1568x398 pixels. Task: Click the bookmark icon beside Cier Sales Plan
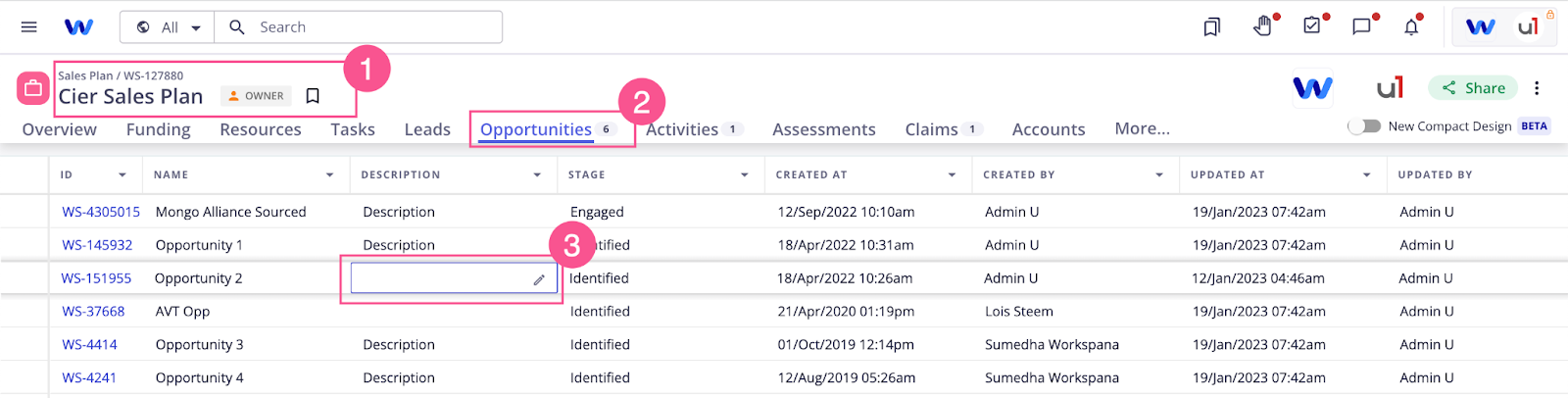pyautogui.click(x=313, y=96)
